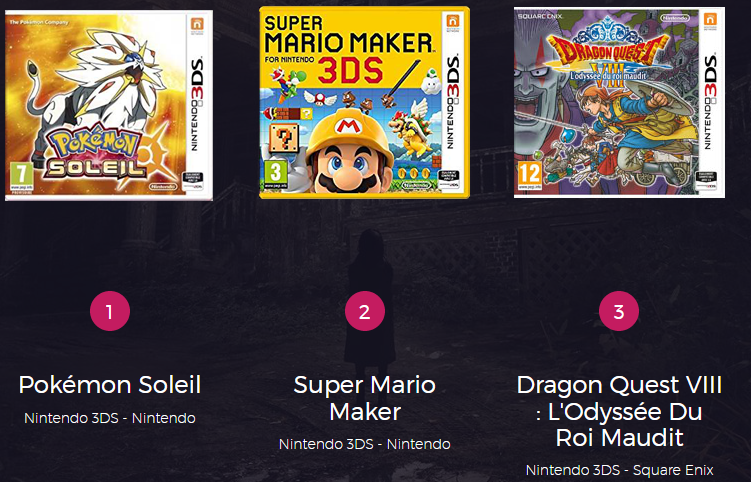
Task: Click the pink rank 2 badge
Action: click(x=364, y=311)
